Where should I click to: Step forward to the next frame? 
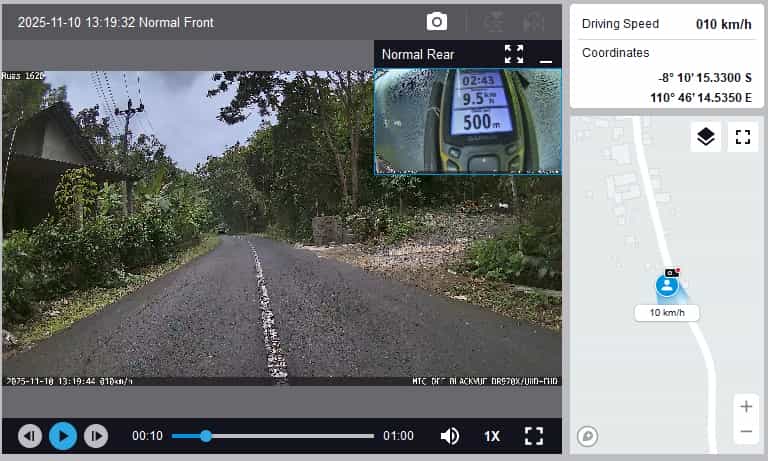coord(96,436)
